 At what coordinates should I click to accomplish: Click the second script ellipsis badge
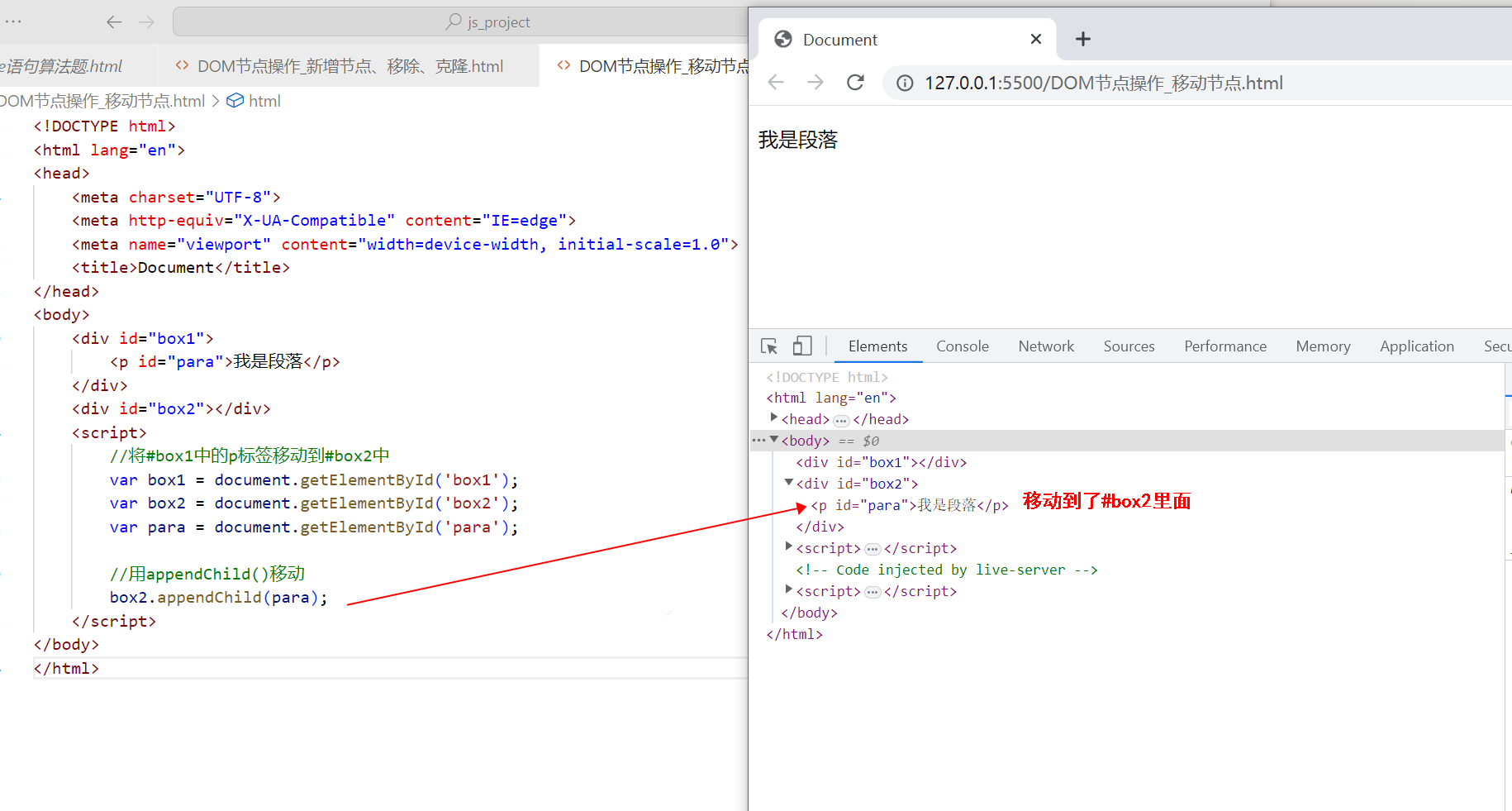tap(872, 593)
